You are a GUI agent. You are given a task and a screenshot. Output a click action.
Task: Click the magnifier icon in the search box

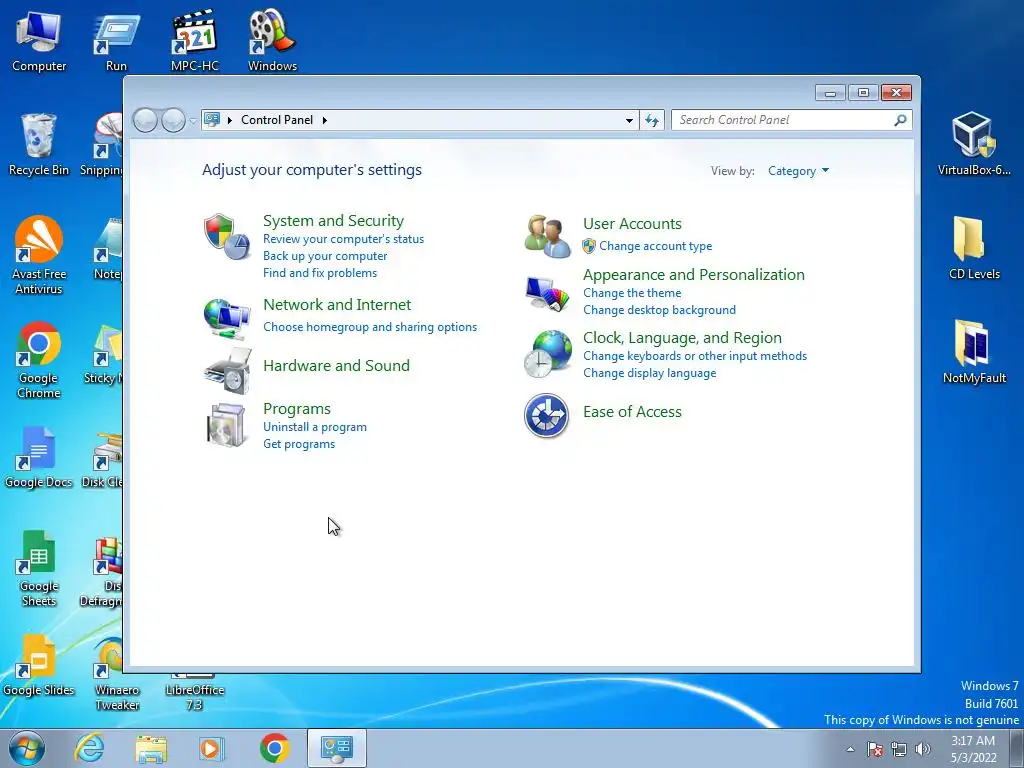(900, 120)
